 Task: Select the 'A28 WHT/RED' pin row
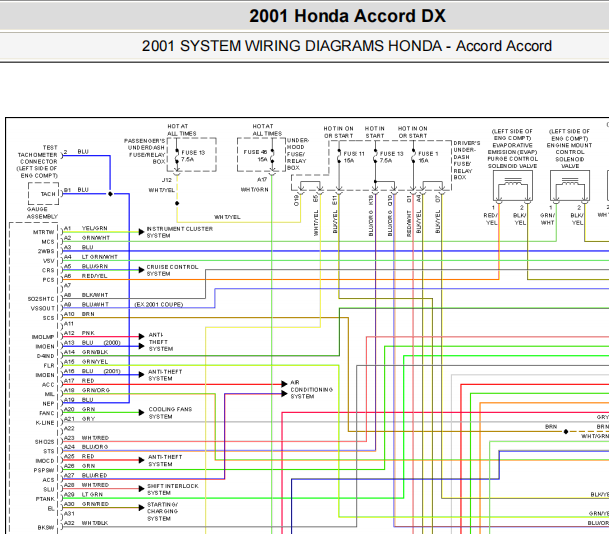(x=86, y=485)
